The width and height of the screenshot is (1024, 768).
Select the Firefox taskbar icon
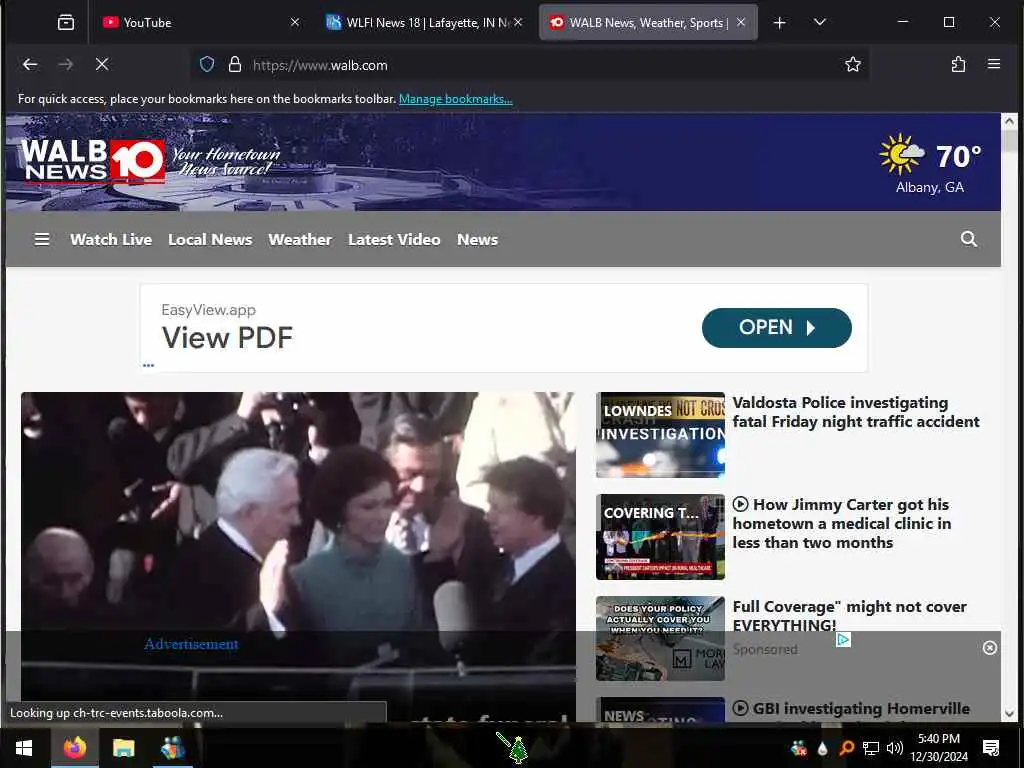coord(74,748)
